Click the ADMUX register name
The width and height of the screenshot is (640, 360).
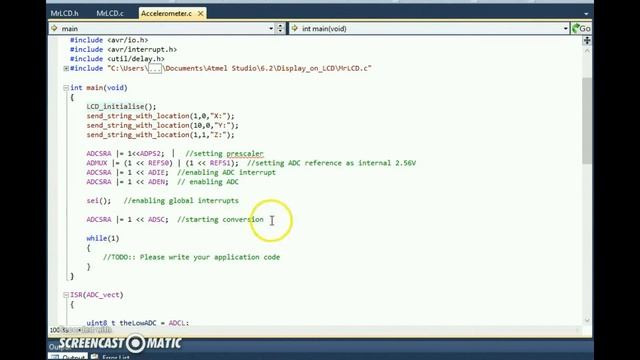(x=97, y=163)
